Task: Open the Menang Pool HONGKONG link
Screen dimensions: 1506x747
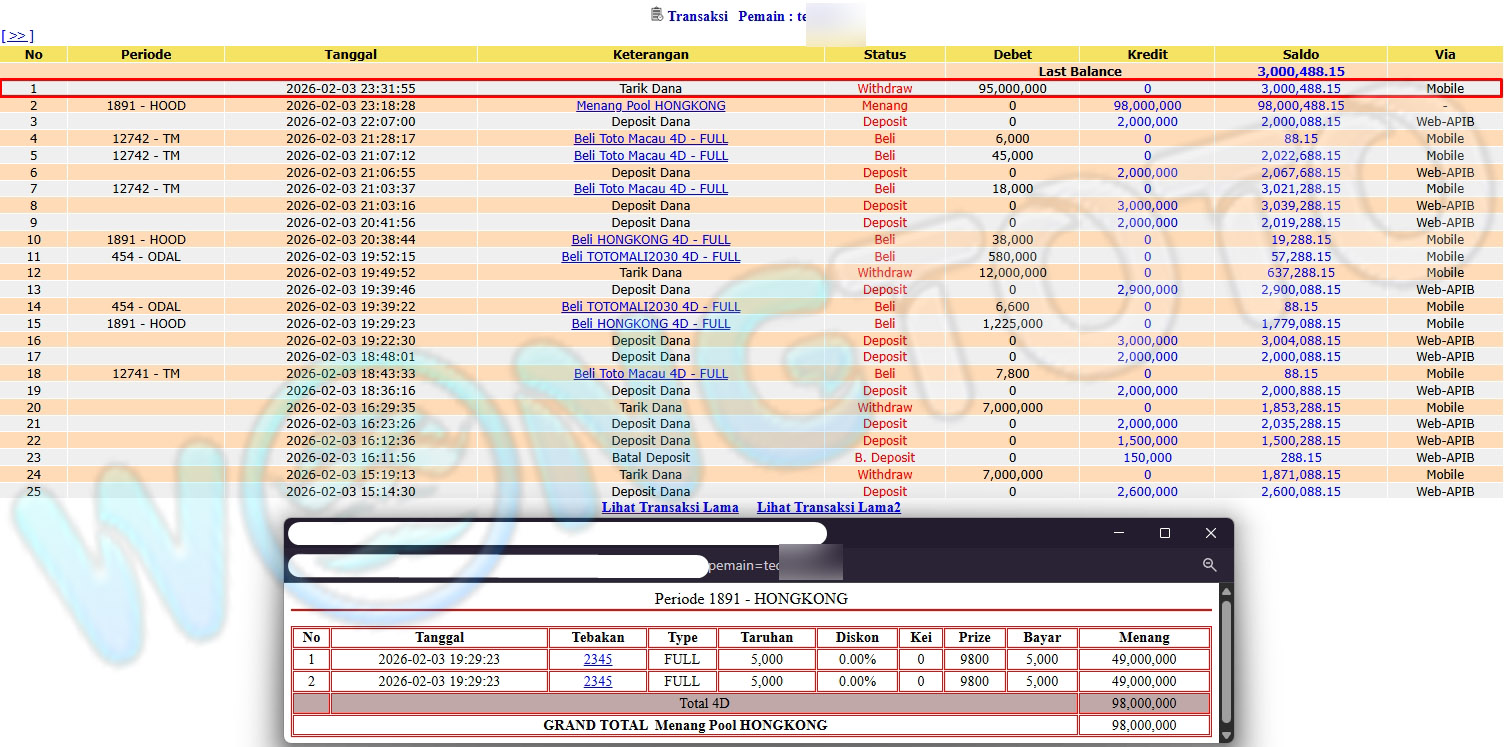Action: pyautogui.click(x=650, y=106)
